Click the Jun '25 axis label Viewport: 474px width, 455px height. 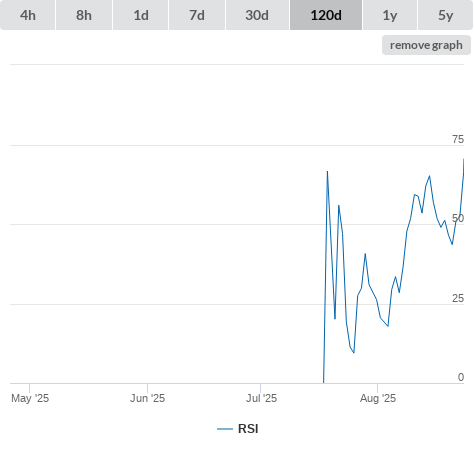[147, 398]
